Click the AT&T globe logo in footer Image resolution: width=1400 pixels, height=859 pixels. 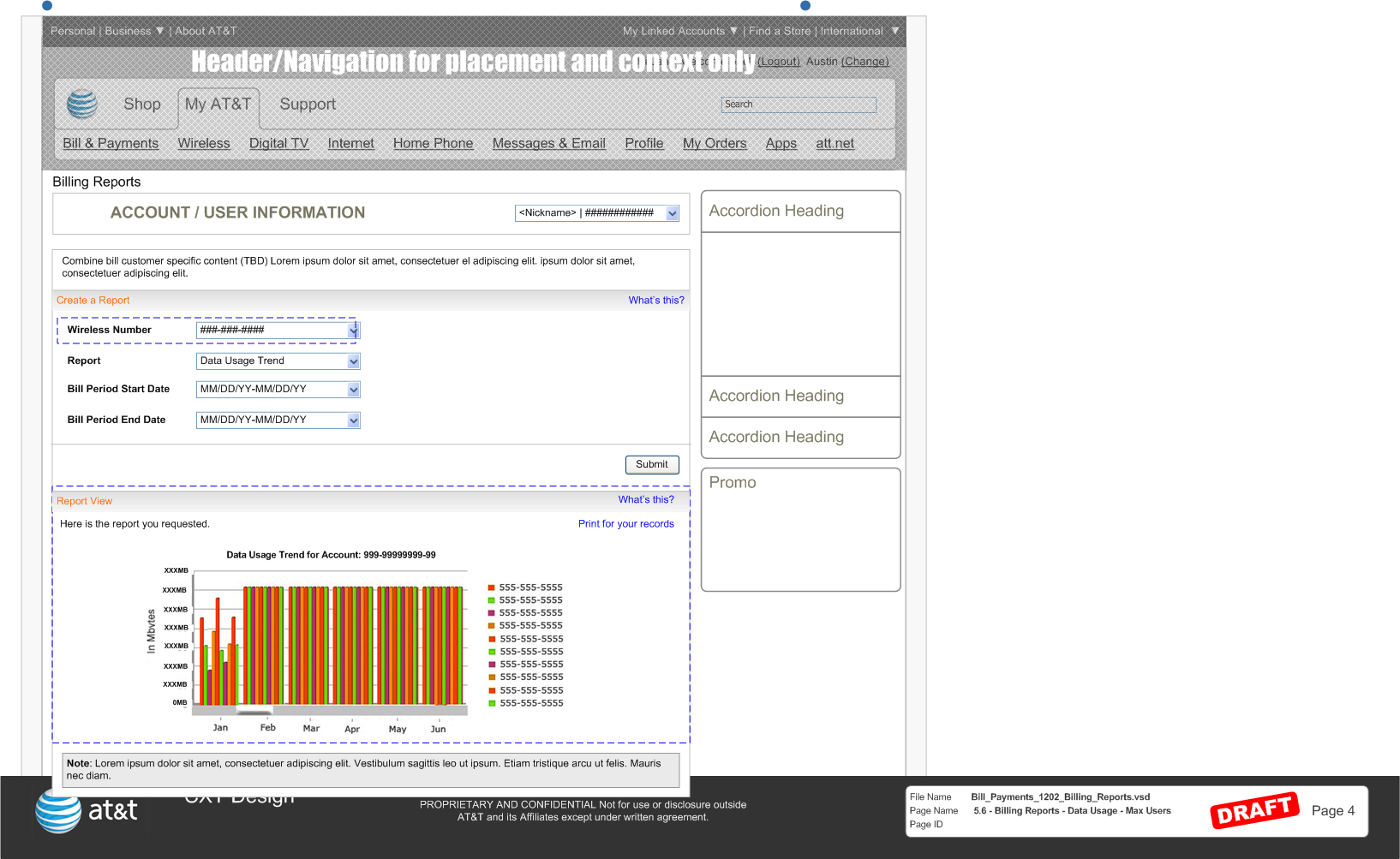[x=58, y=810]
